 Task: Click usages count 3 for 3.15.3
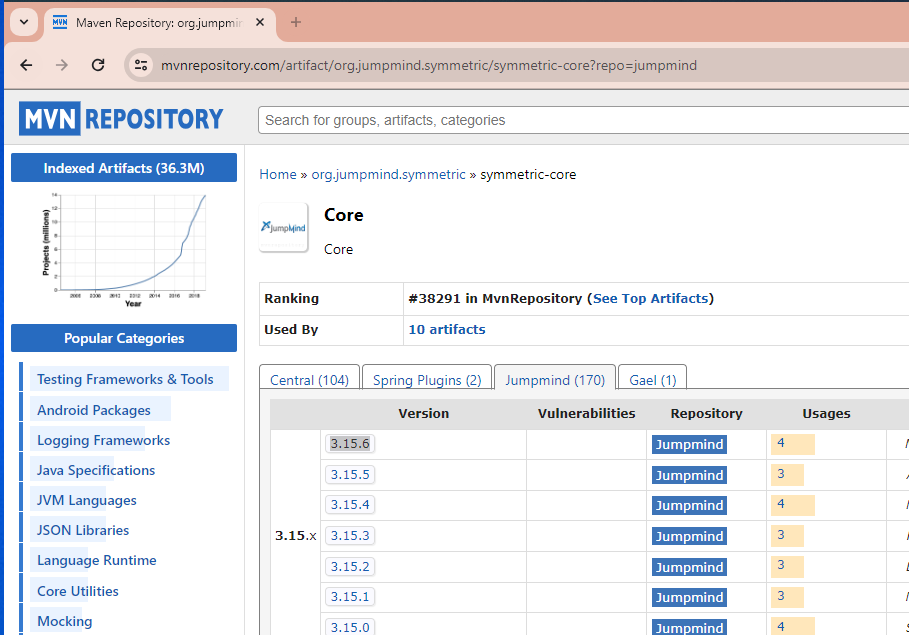[781, 535]
